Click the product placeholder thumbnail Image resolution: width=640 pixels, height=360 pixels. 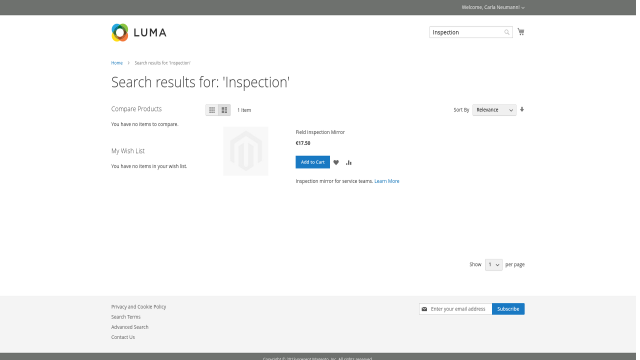tap(246, 151)
